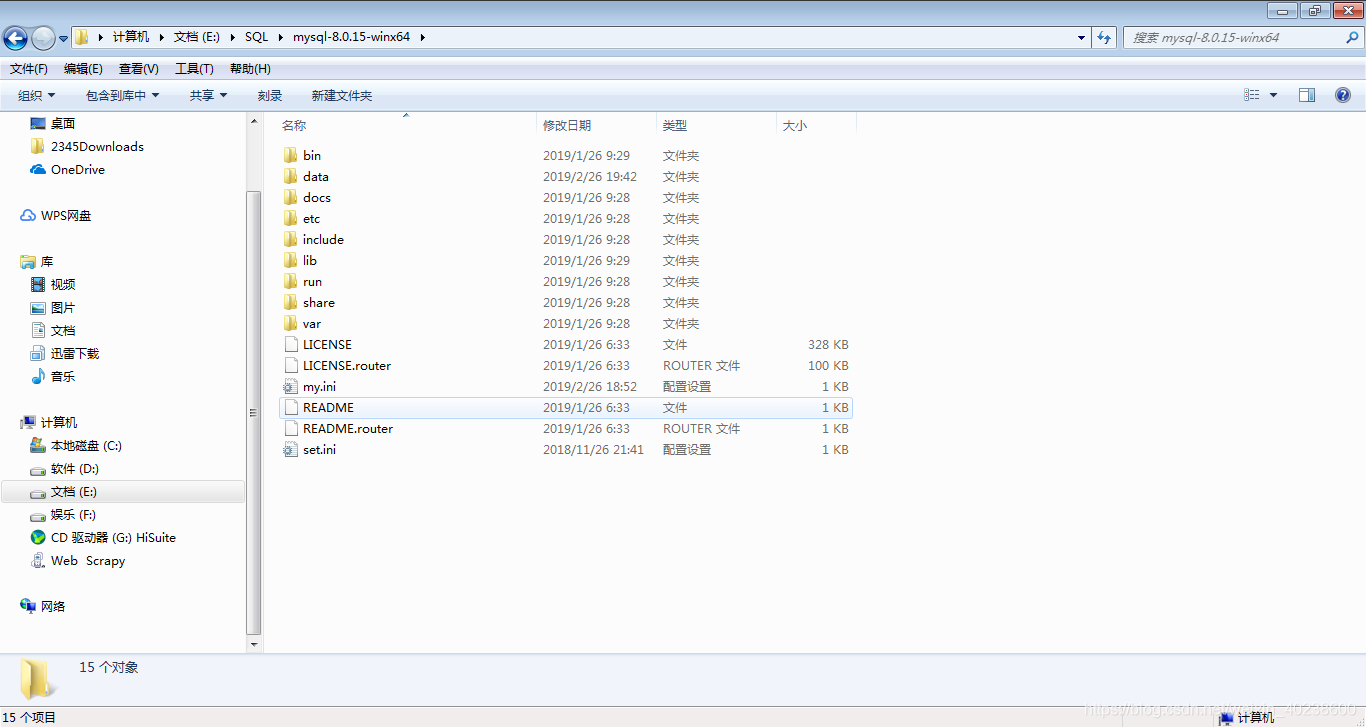Open the 工具(T) menu
The width and height of the screenshot is (1366, 728).
[194, 69]
